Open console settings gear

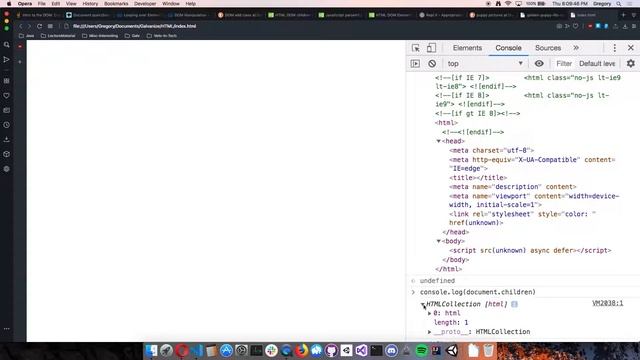(631, 64)
